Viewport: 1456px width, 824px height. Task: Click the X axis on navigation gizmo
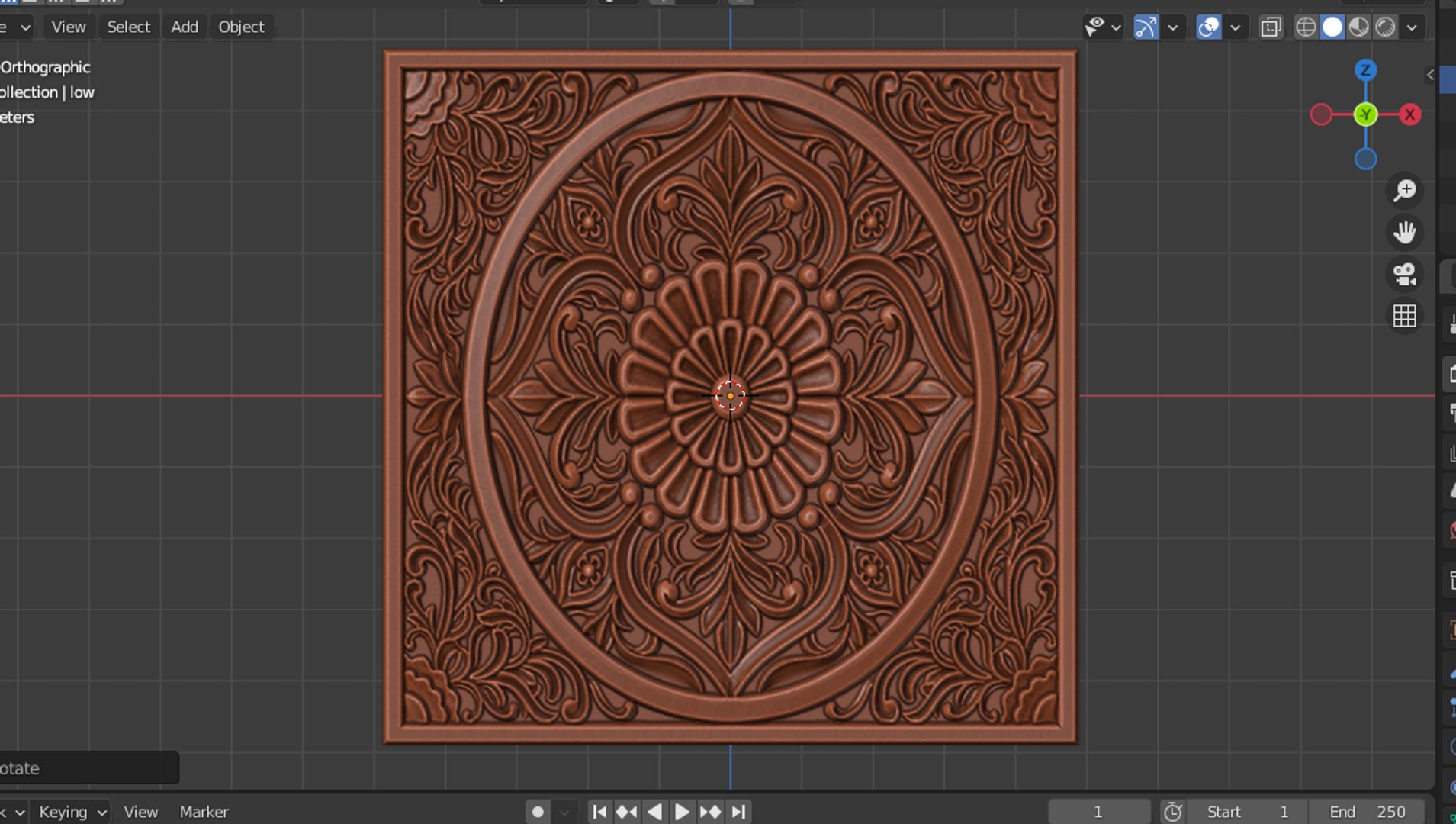click(x=1410, y=114)
